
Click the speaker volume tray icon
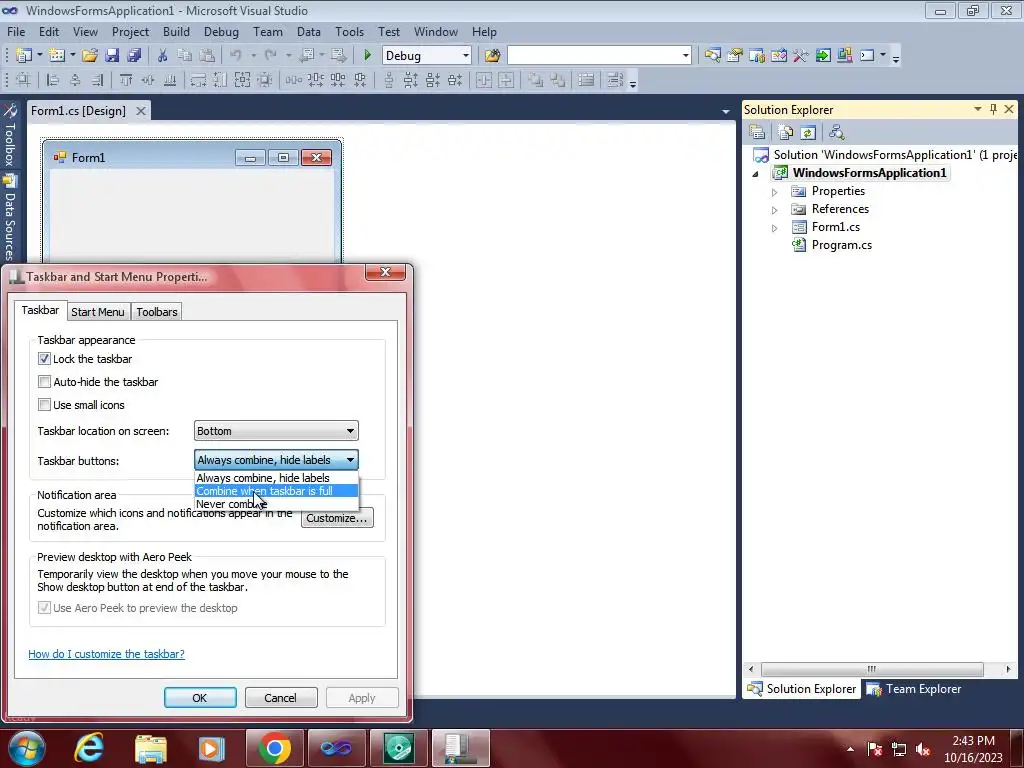(x=923, y=749)
